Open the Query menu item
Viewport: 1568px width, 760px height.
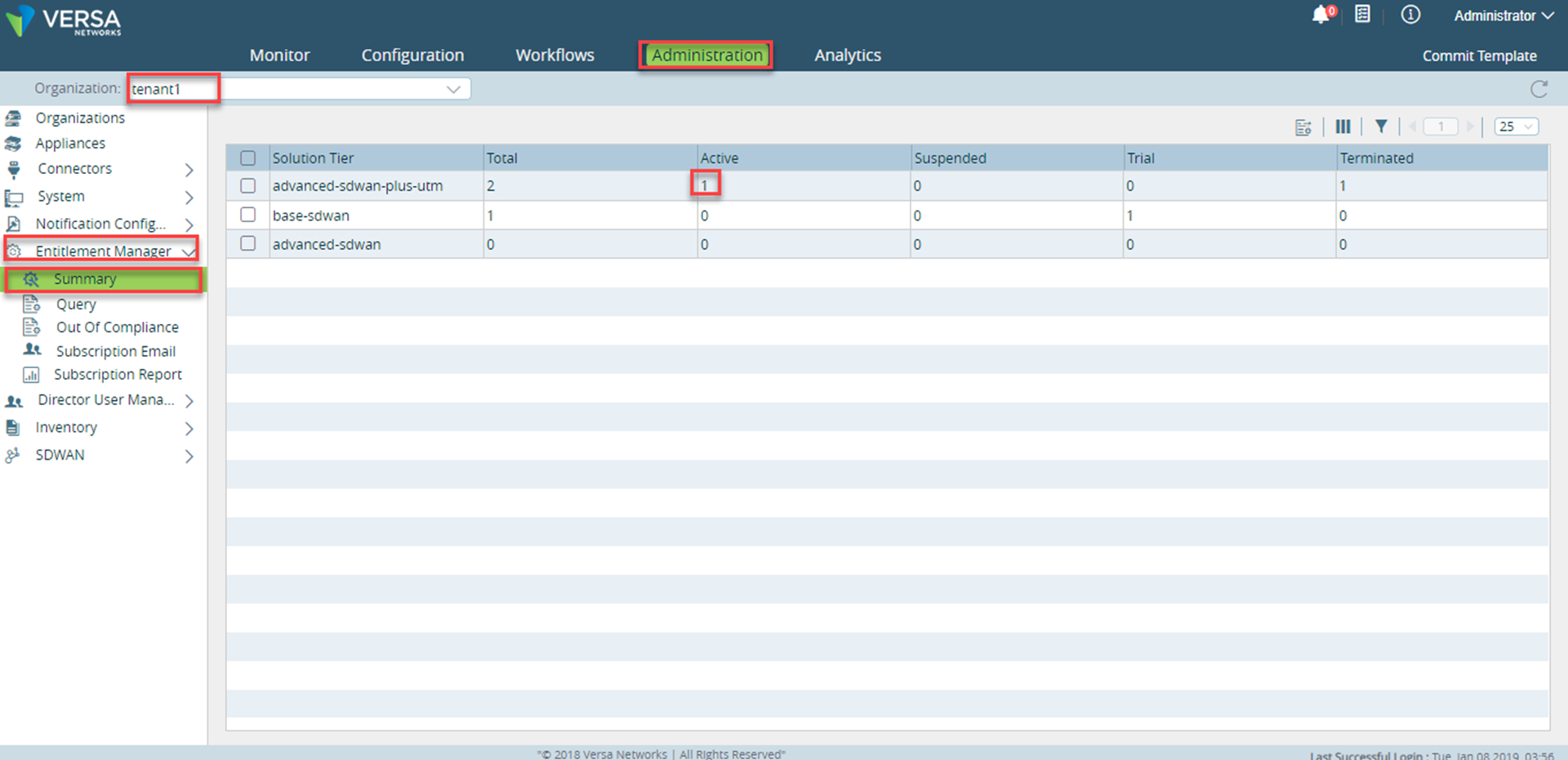76,304
